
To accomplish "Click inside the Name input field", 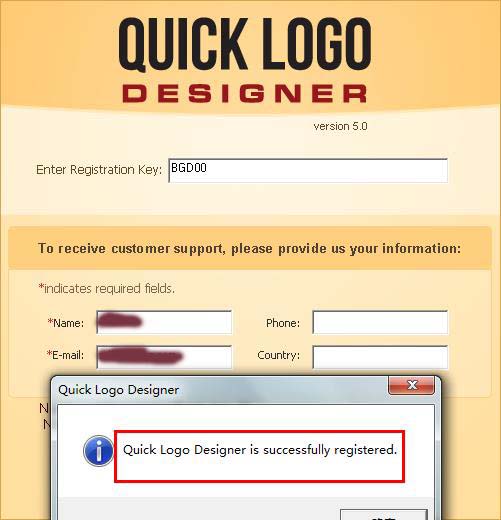I will 164,322.
